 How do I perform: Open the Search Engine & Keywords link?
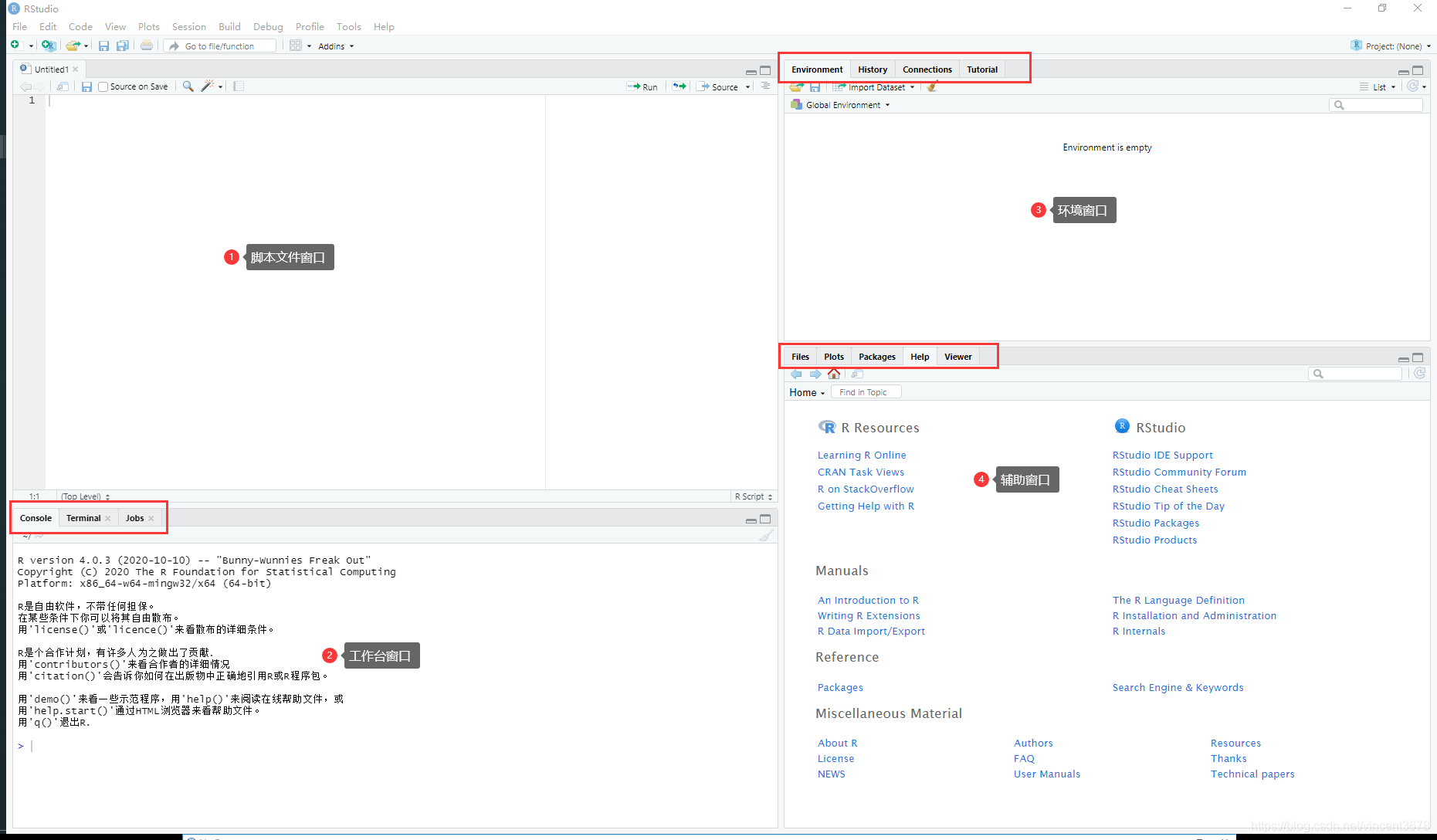click(1178, 688)
